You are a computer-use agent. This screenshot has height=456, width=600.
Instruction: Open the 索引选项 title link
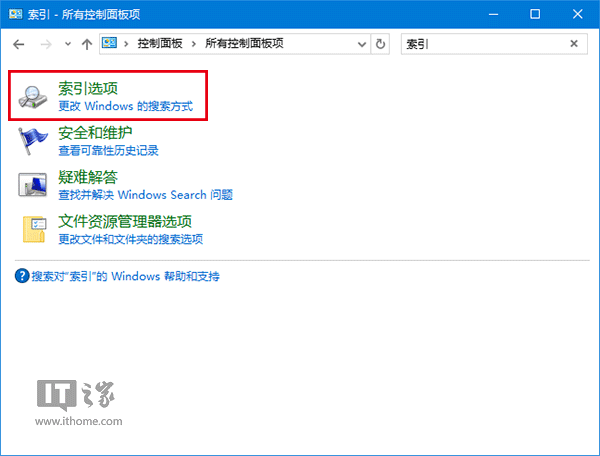pyautogui.click(x=88, y=89)
